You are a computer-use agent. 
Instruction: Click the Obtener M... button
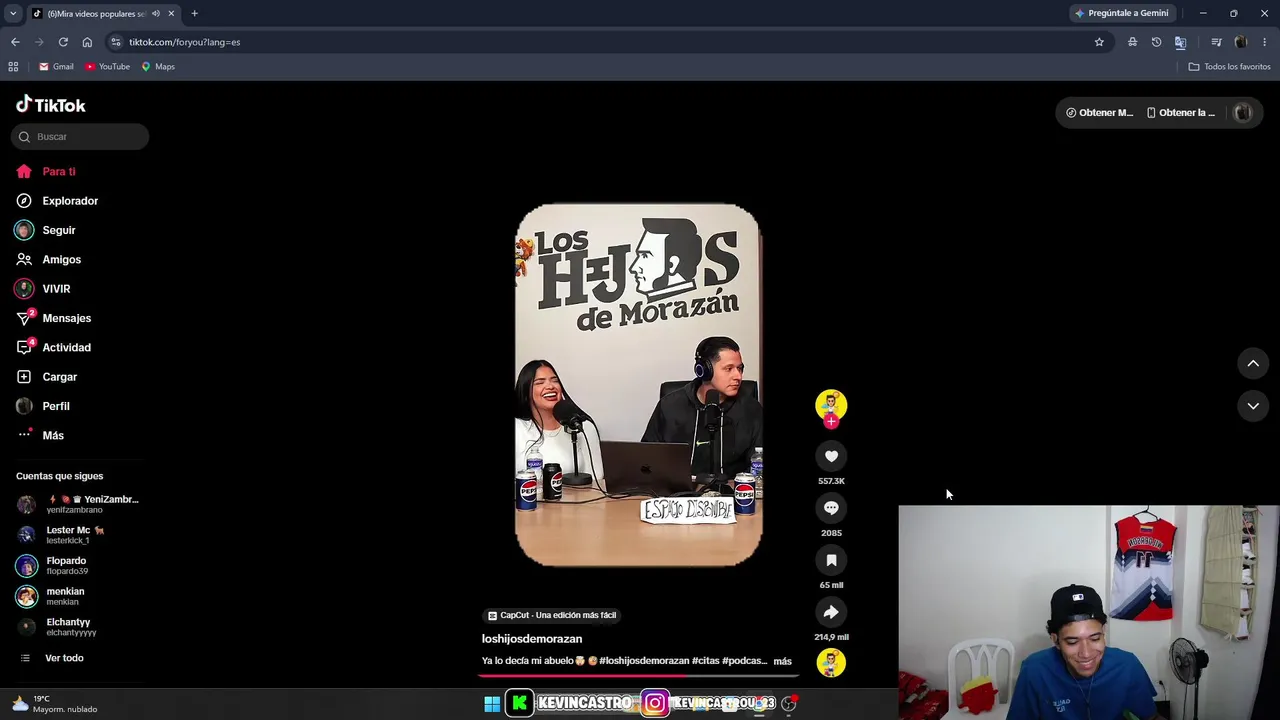(x=1099, y=113)
